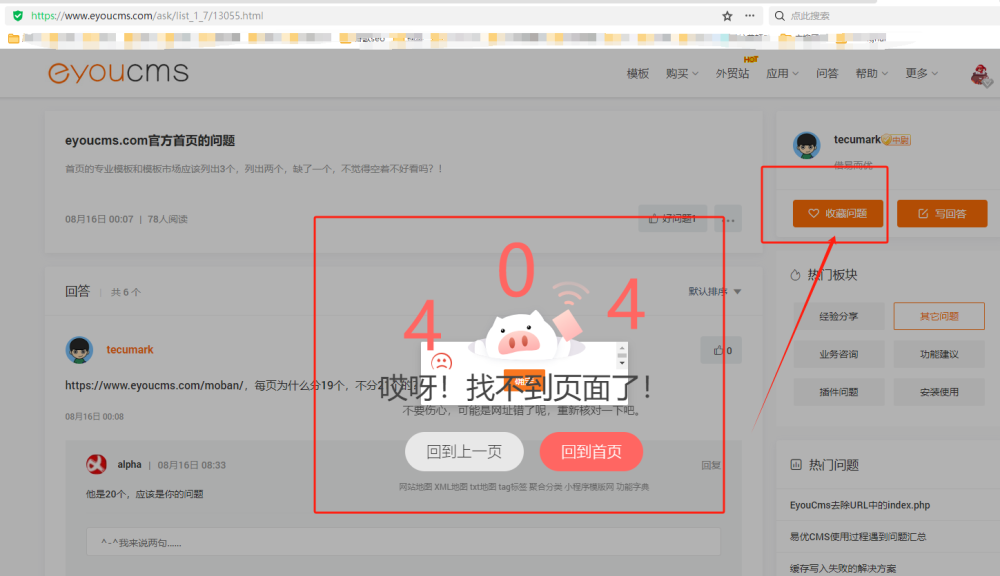Open hot question EyouCms去除URL中的index.php
The image size is (1000, 576).
[860, 505]
